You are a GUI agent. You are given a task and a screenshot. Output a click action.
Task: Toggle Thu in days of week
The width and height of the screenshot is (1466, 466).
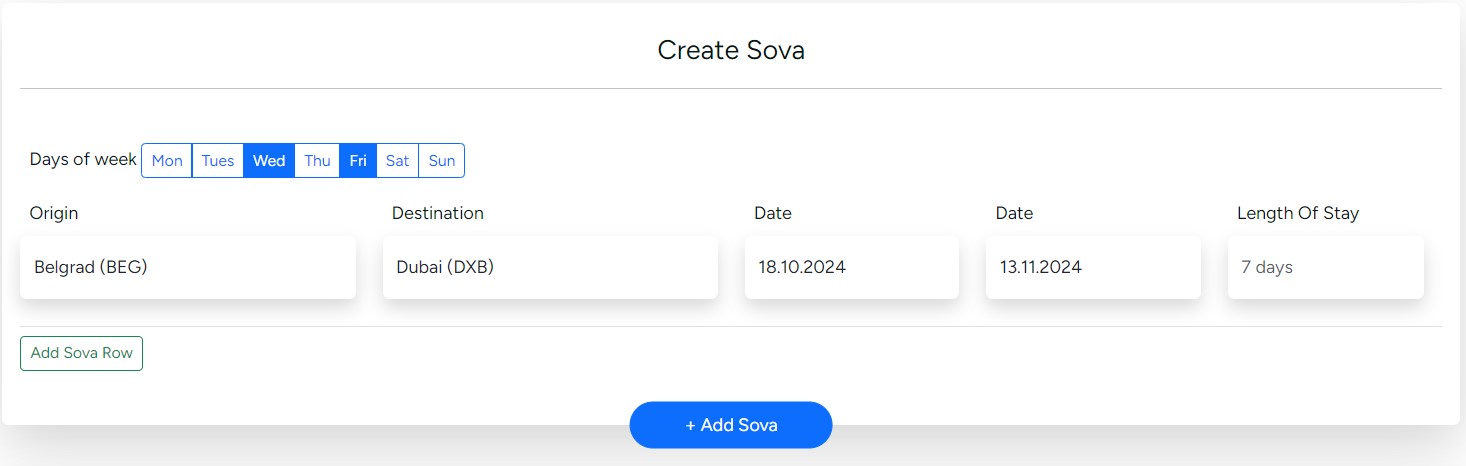317,160
